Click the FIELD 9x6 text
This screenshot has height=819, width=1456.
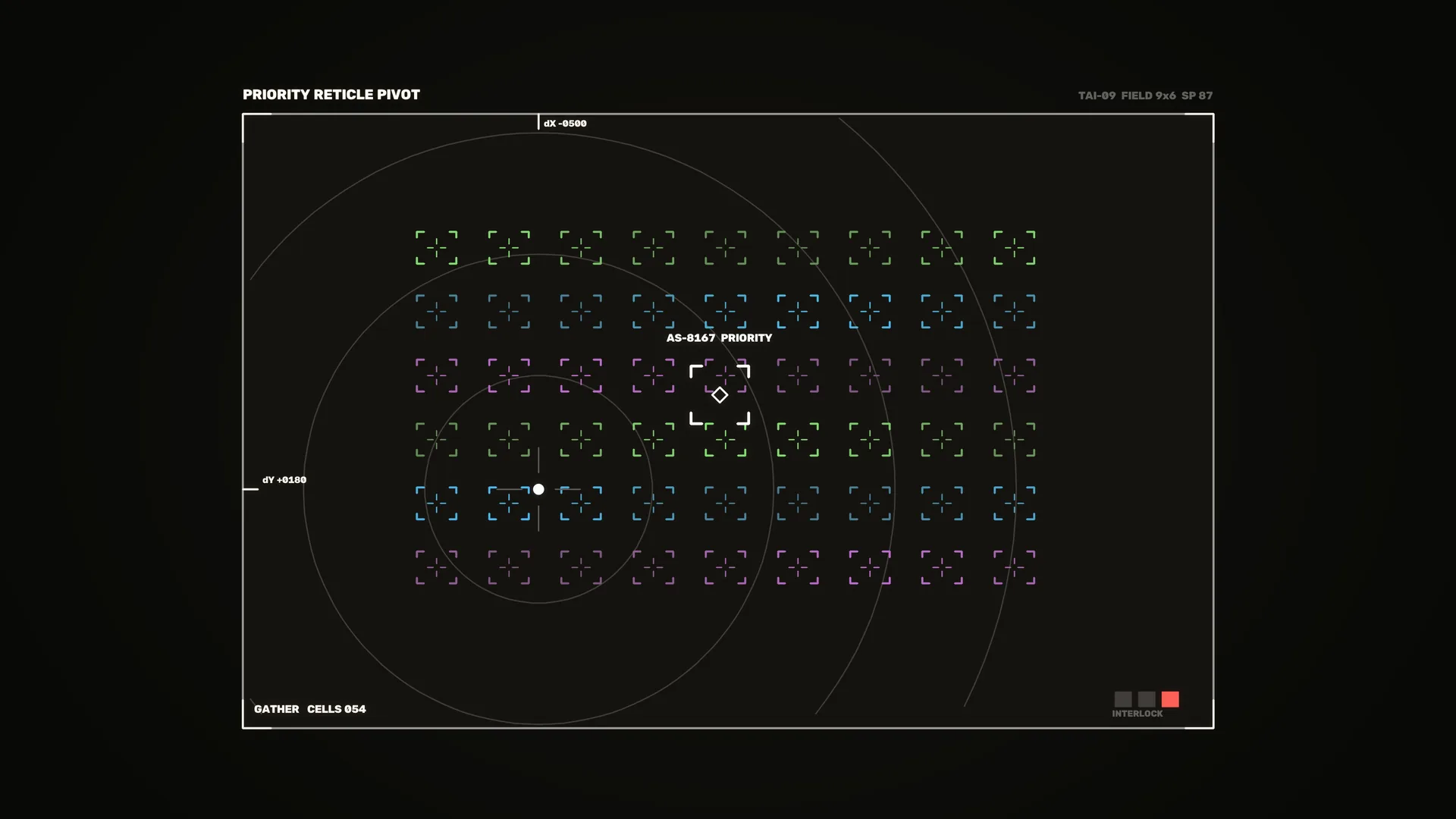1148,96
